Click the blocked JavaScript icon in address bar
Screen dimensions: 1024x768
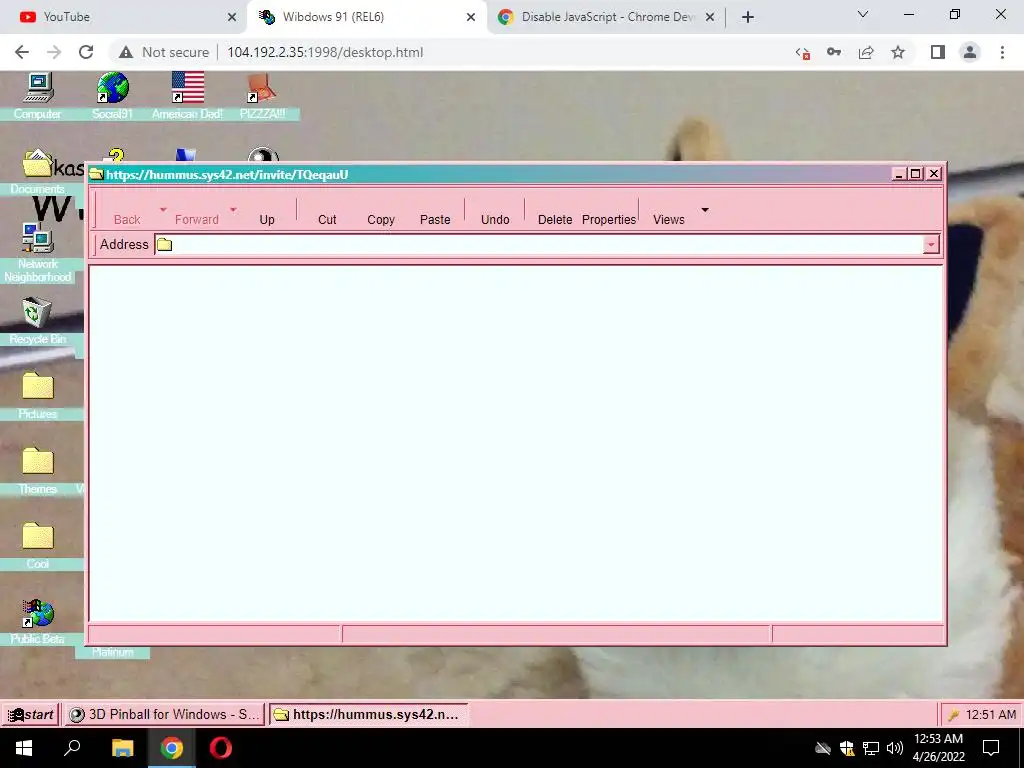click(803, 54)
